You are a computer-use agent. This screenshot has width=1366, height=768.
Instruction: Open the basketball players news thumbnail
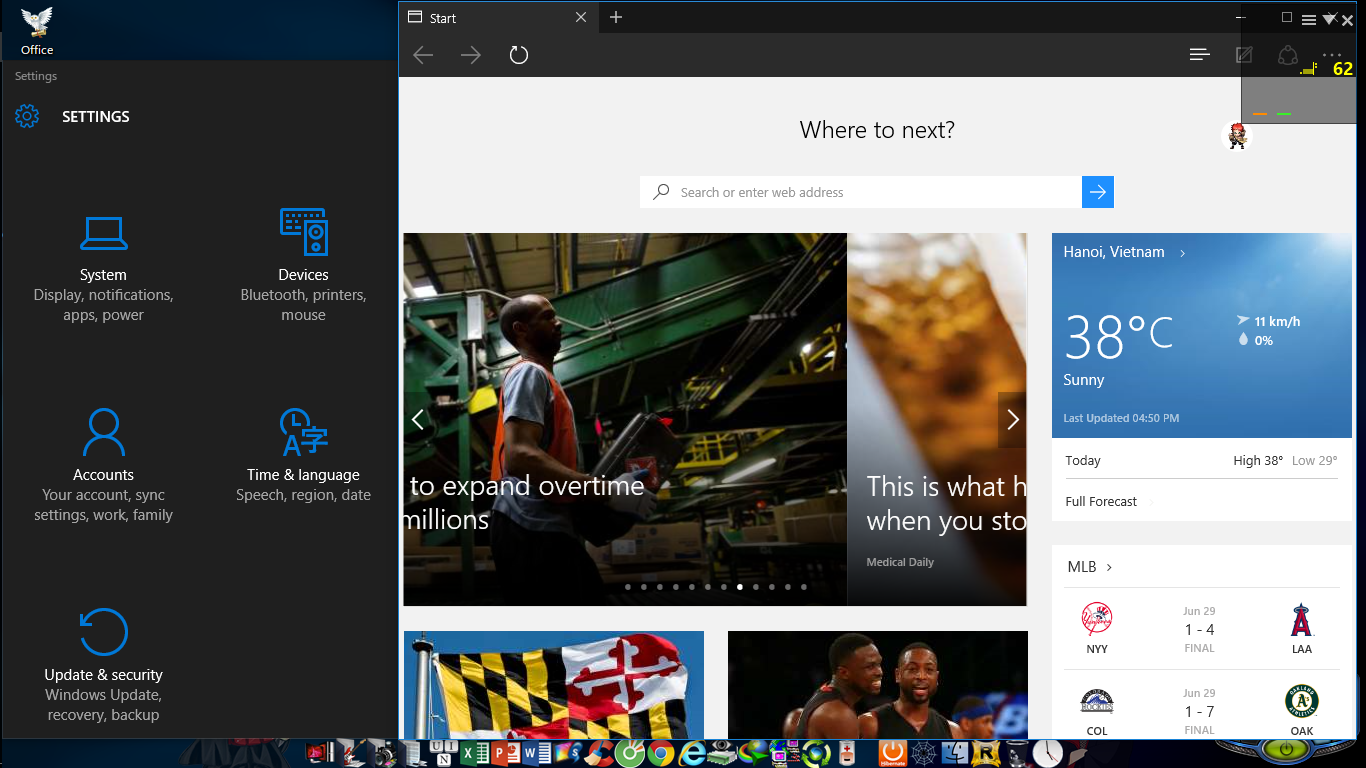(x=878, y=685)
